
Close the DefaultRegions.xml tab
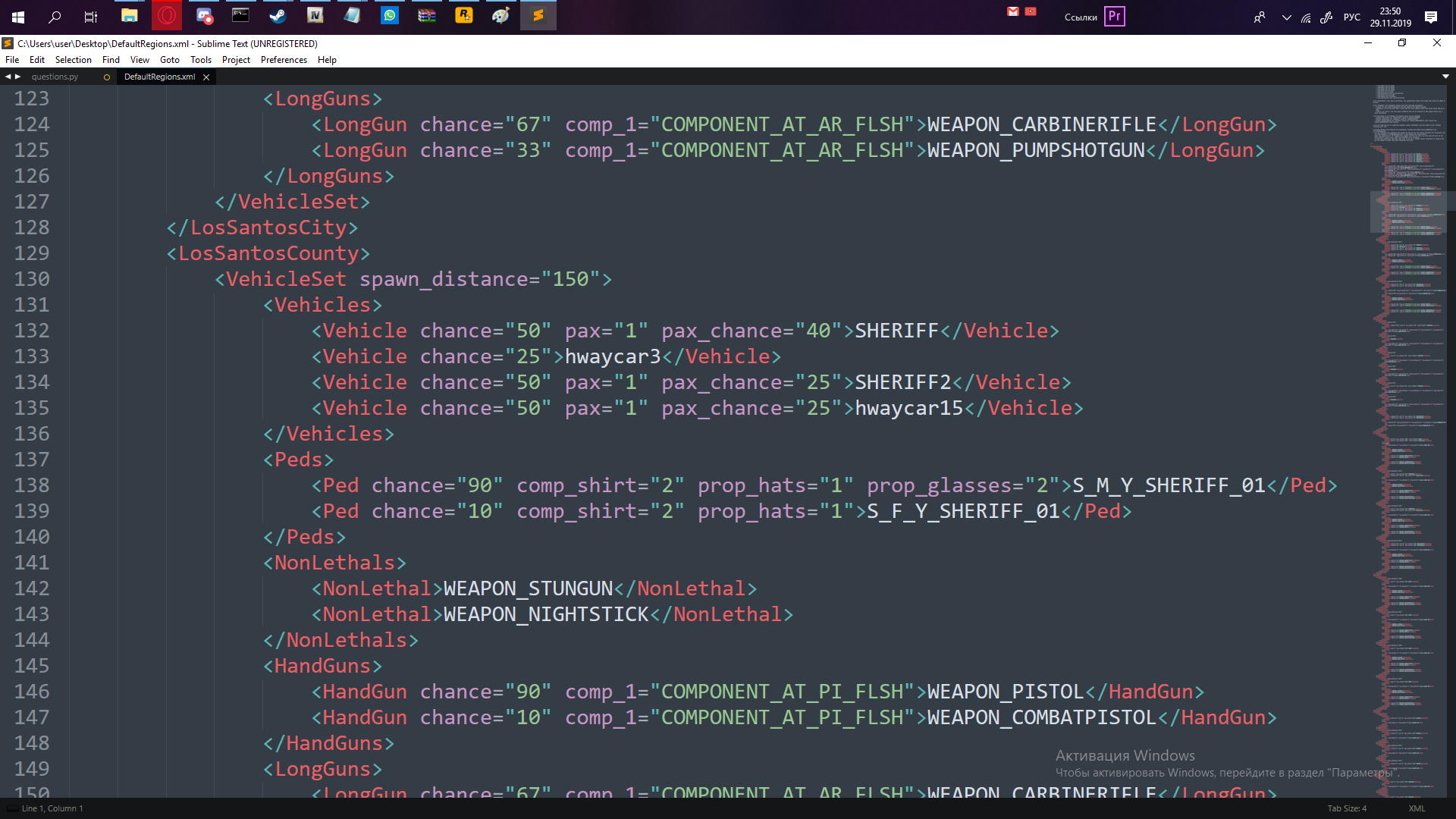click(x=206, y=77)
